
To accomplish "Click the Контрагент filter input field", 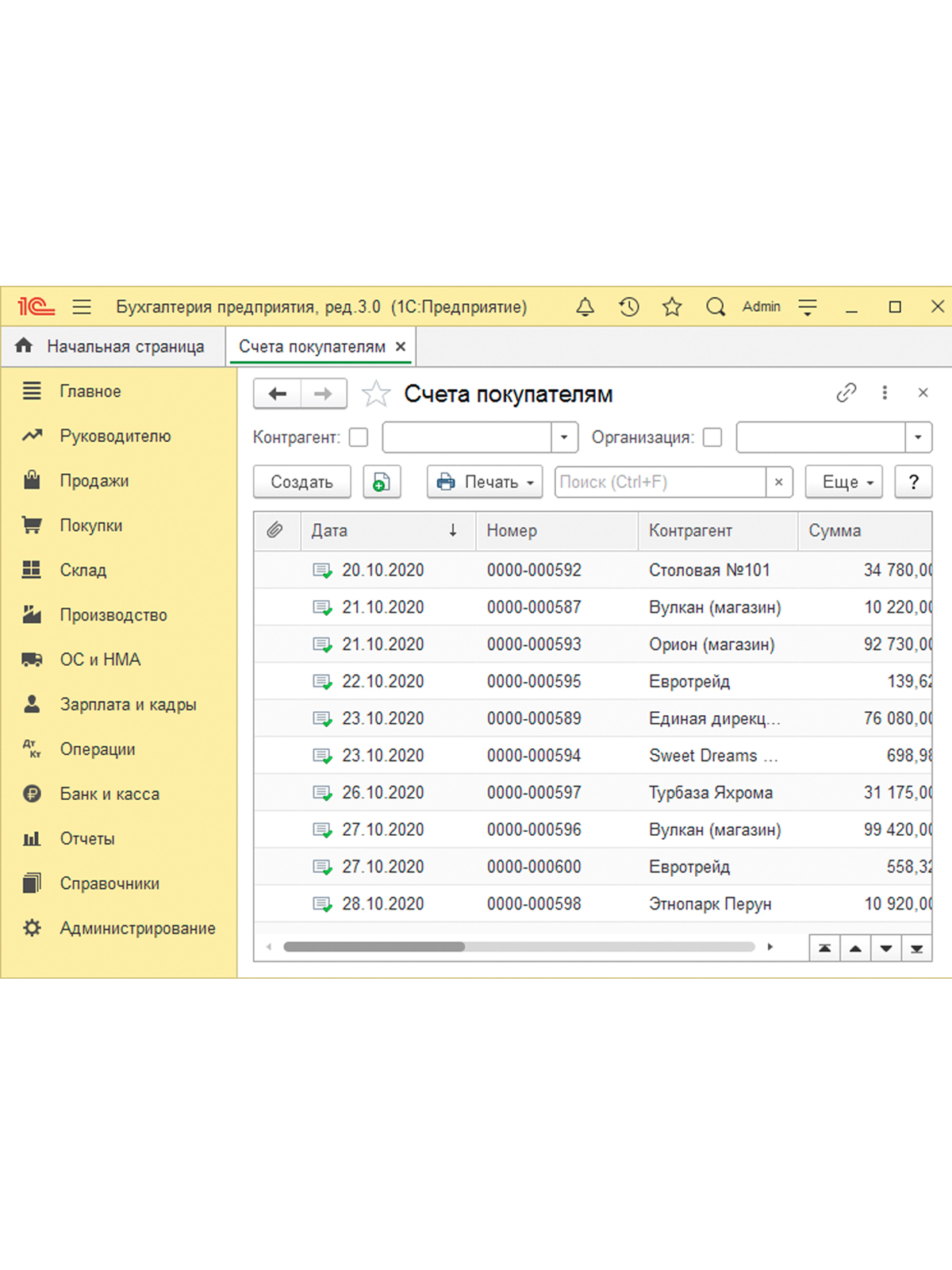I will point(467,437).
